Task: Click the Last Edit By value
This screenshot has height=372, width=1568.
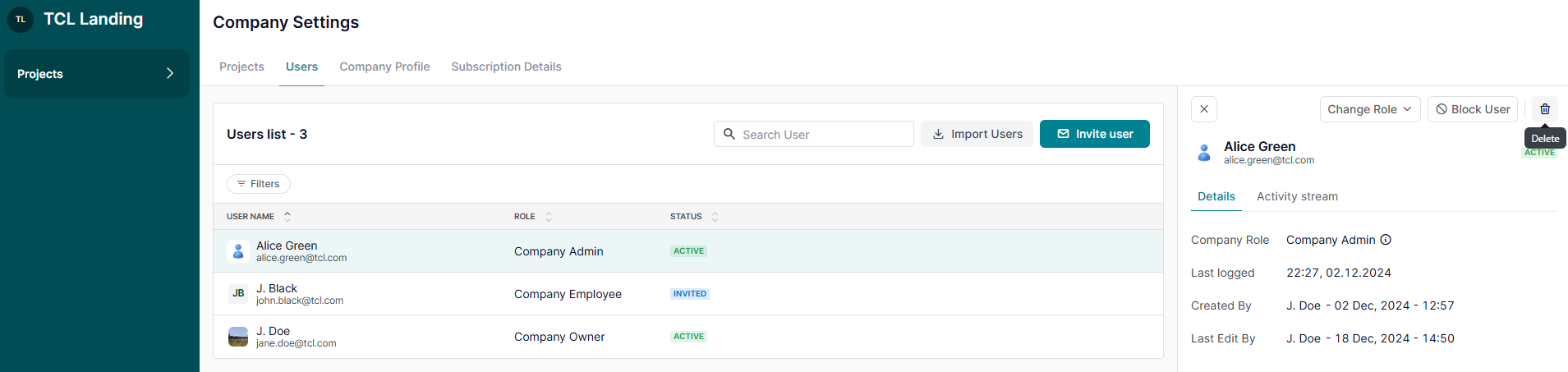Action: (1370, 338)
